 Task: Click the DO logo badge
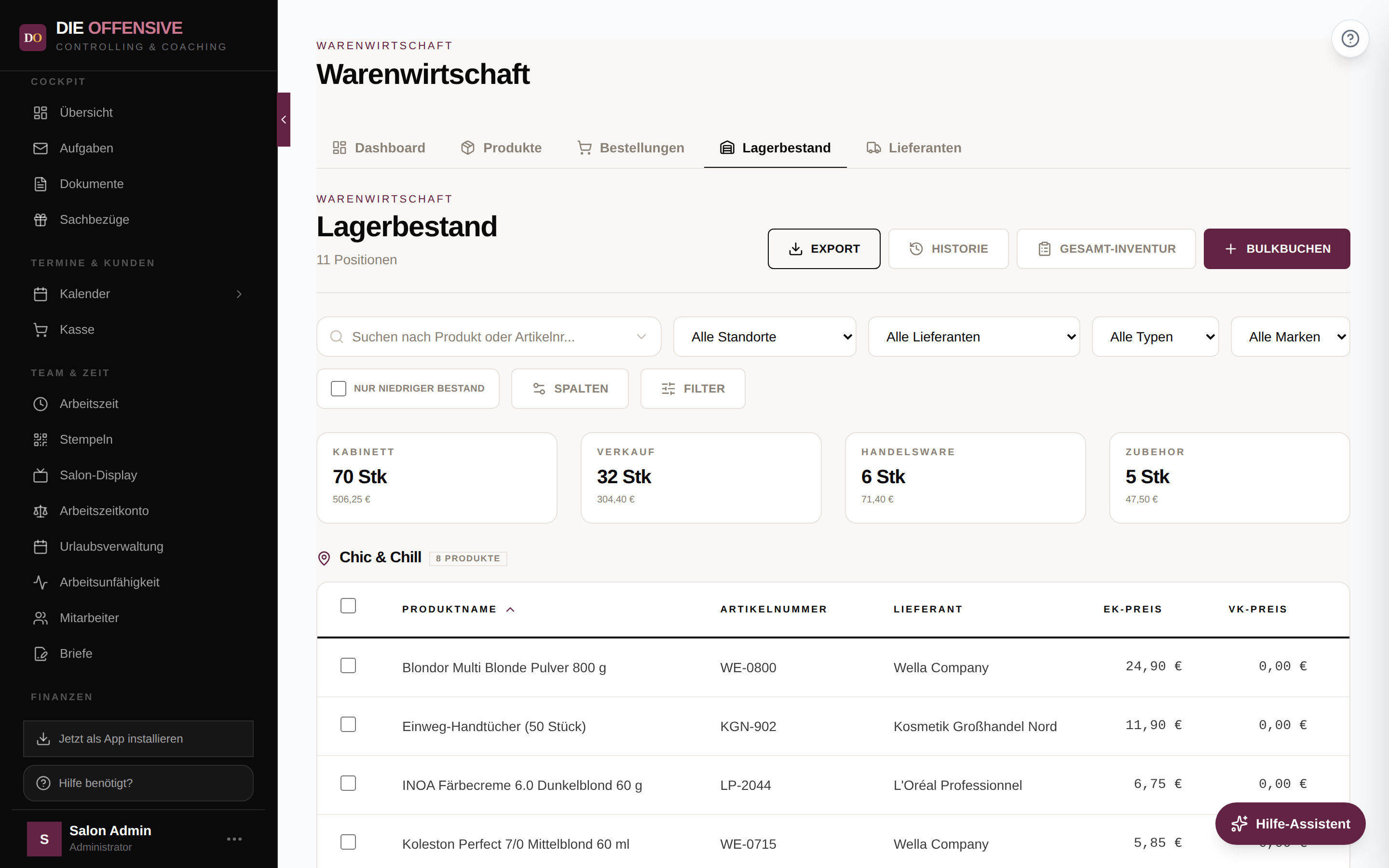[x=33, y=37]
